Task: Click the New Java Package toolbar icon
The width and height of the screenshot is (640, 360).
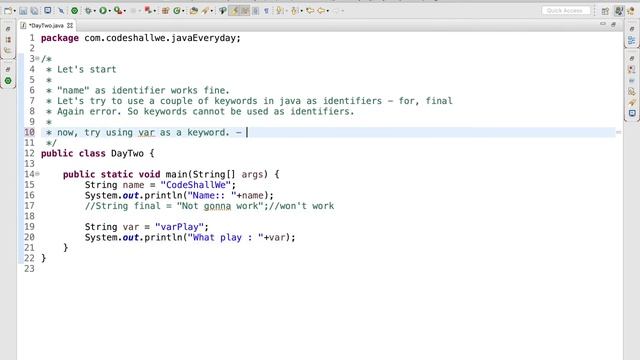Action: point(165,11)
